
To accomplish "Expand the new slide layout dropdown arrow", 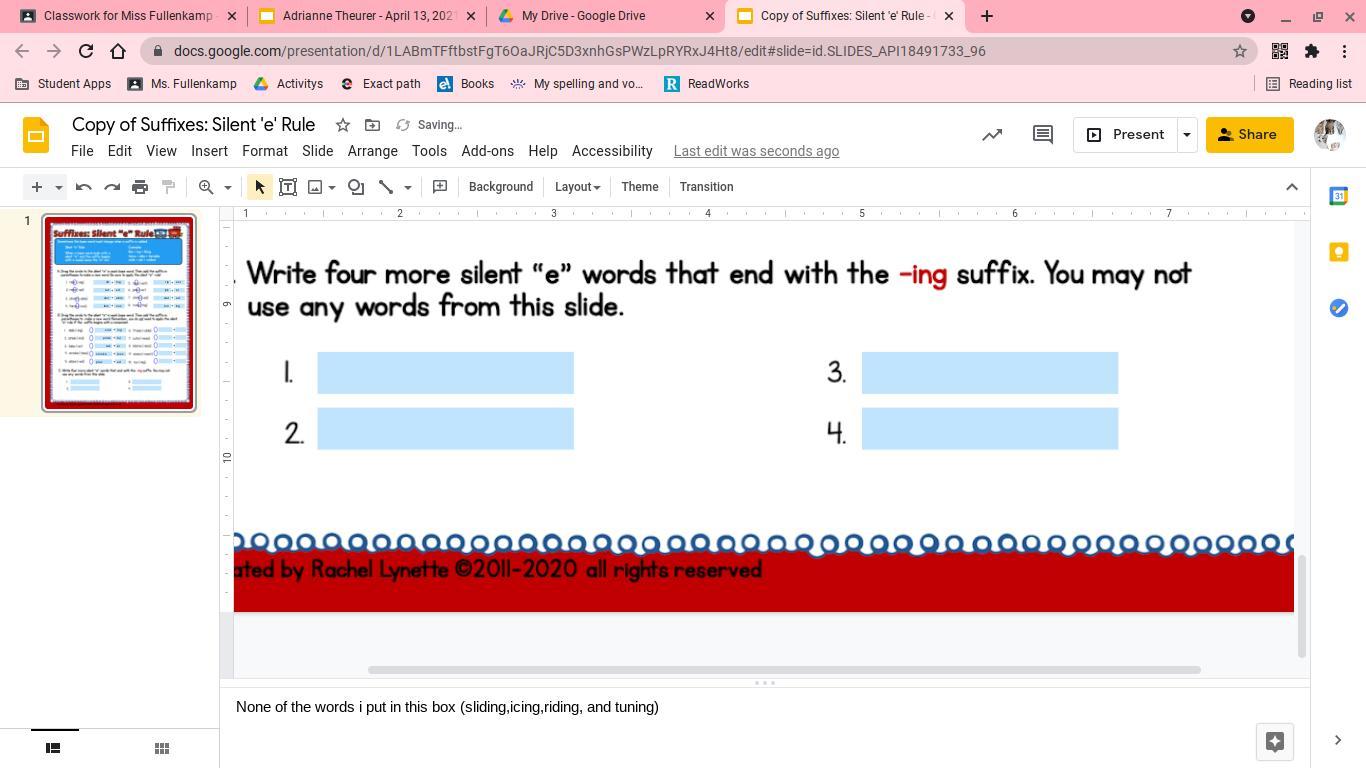I will point(59,187).
